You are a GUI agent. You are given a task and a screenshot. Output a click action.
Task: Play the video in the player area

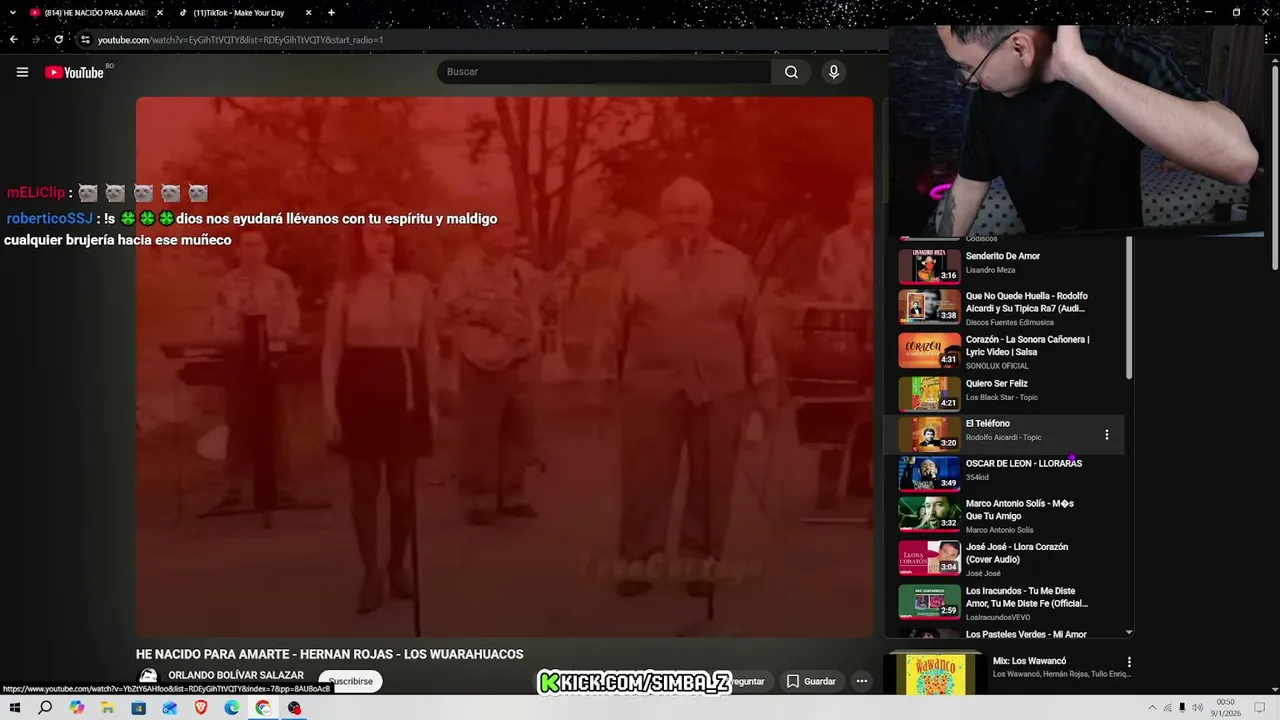[x=504, y=366]
